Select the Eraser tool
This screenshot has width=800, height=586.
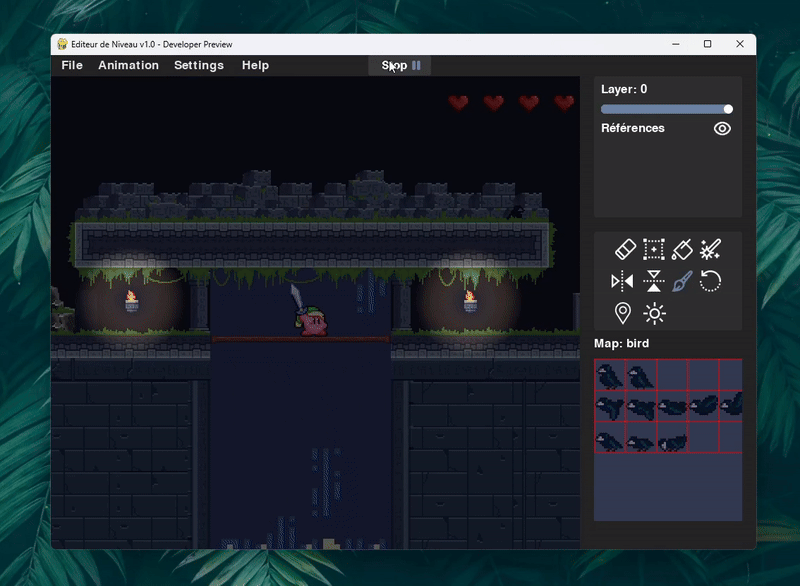coord(625,249)
